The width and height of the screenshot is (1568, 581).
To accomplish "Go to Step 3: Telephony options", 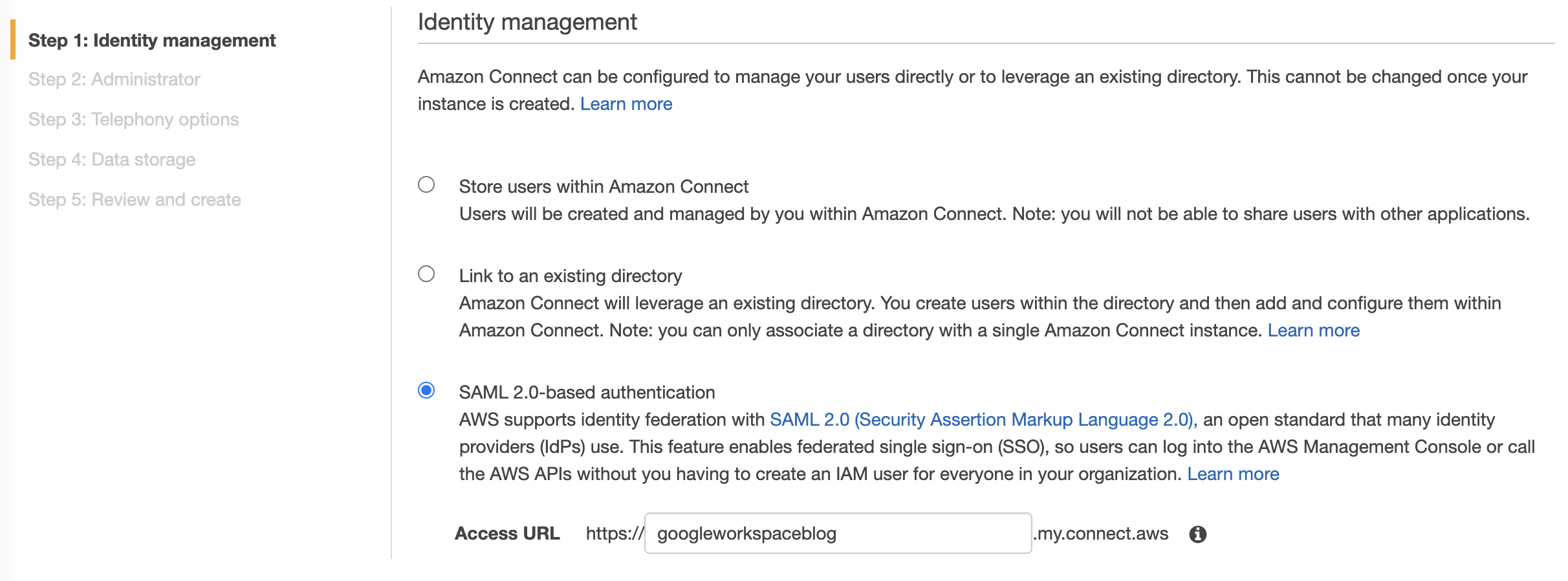I will pos(133,119).
